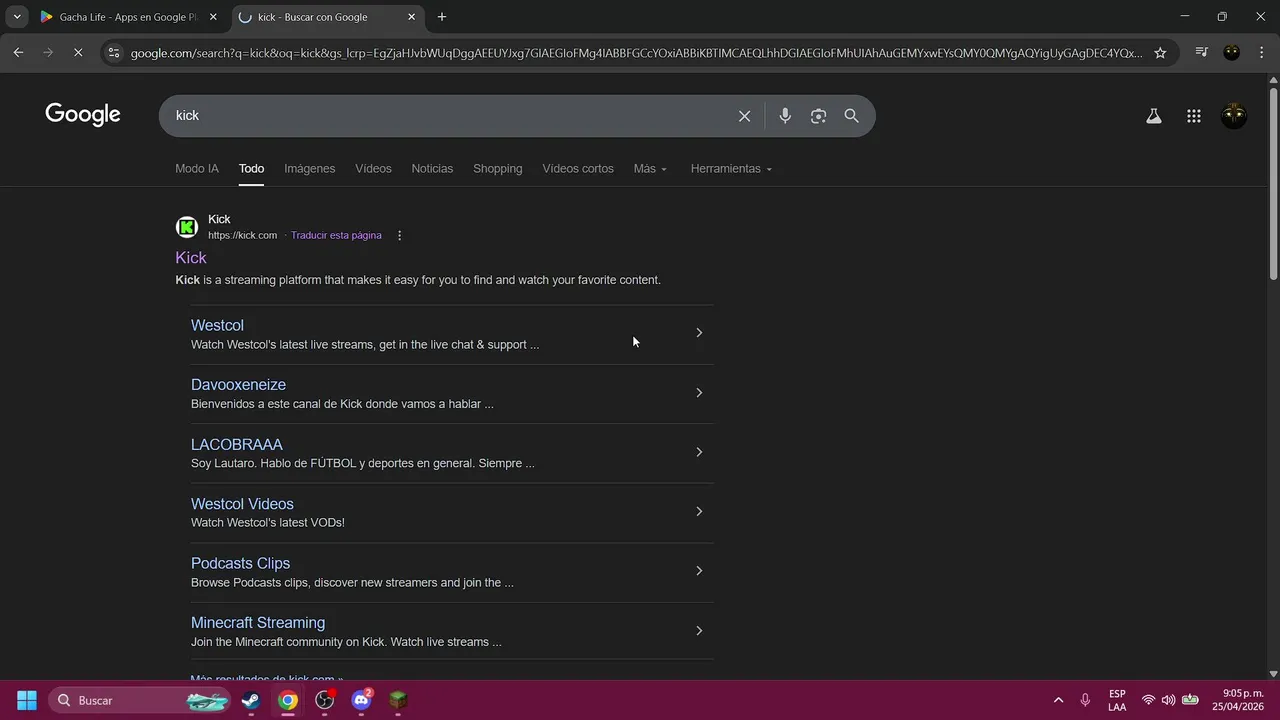Switch to Vídeos cortos tab

coord(578,169)
